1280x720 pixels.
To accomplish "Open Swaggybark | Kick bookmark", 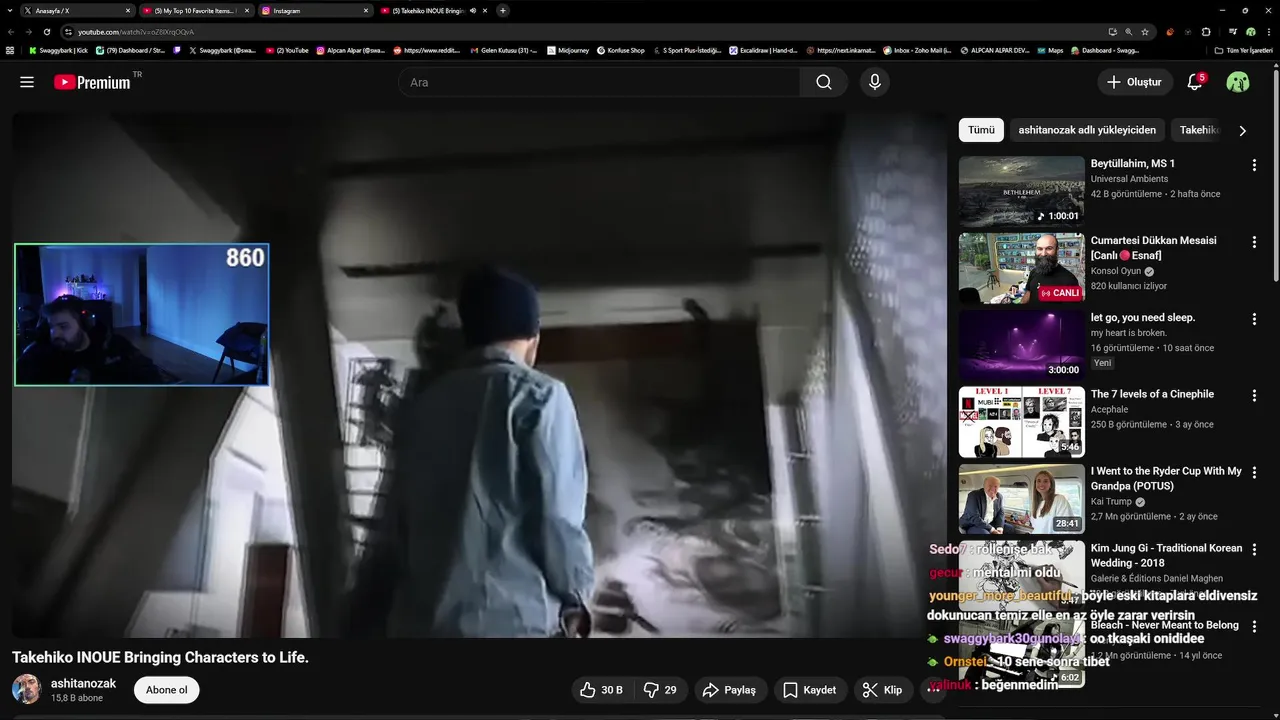I will click(x=58, y=50).
